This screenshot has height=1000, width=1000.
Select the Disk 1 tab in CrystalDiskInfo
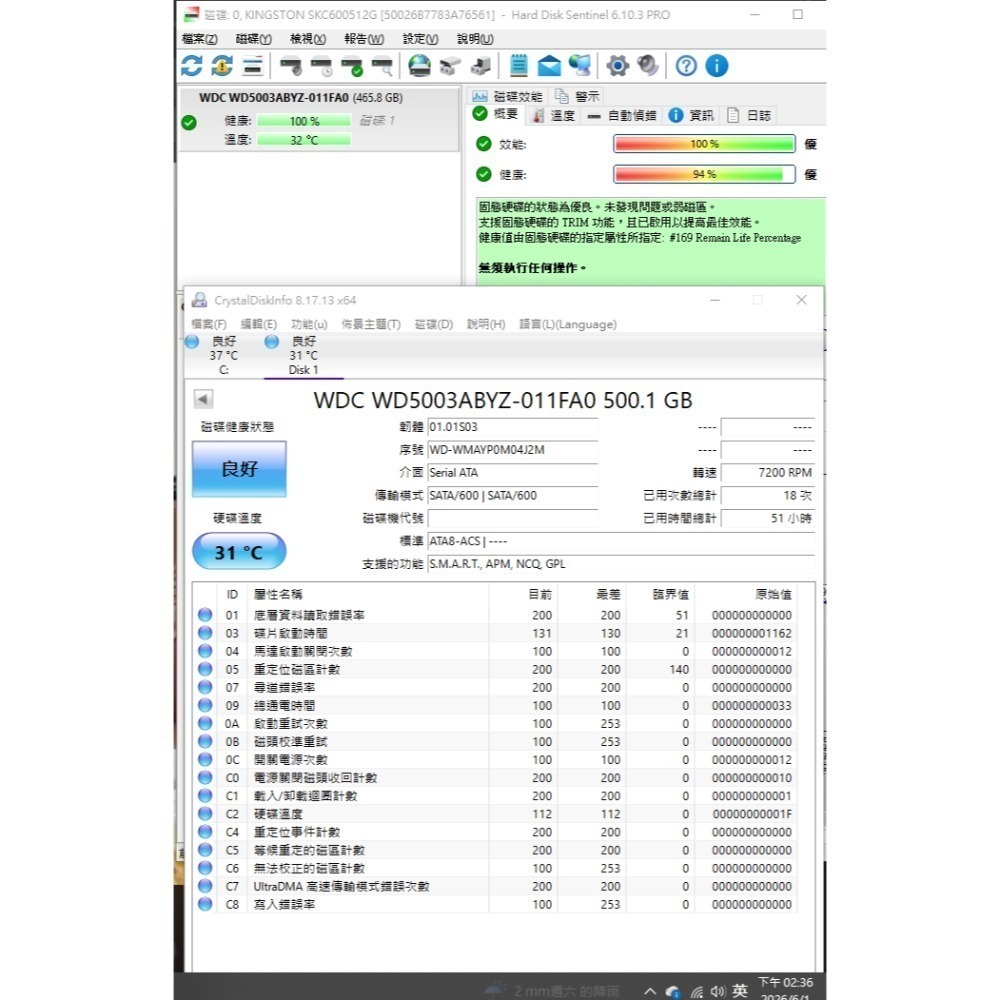pyautogui.click(x=304, y=355)
